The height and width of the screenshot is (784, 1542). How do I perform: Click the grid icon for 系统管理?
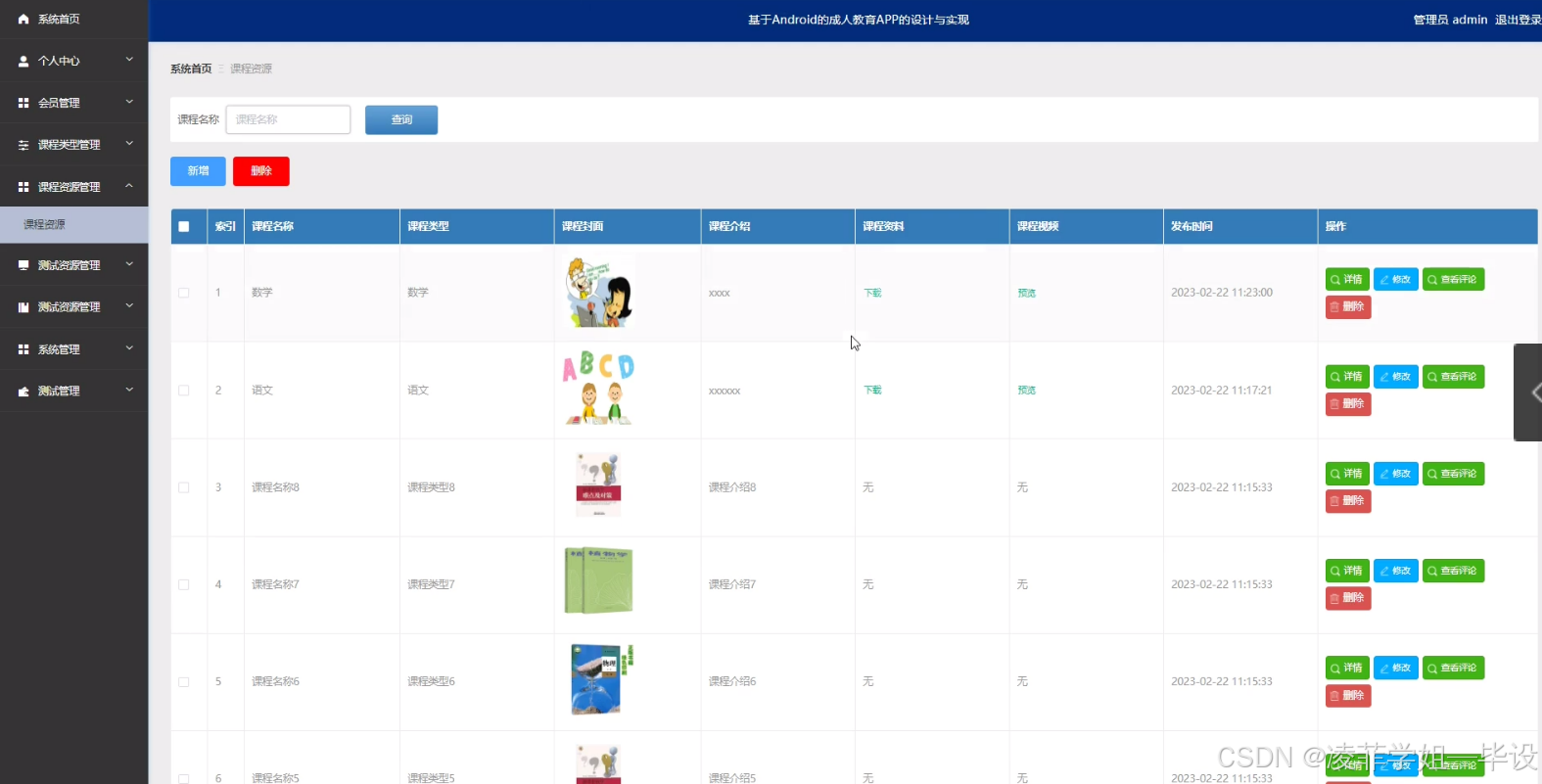tap(23, 349)
